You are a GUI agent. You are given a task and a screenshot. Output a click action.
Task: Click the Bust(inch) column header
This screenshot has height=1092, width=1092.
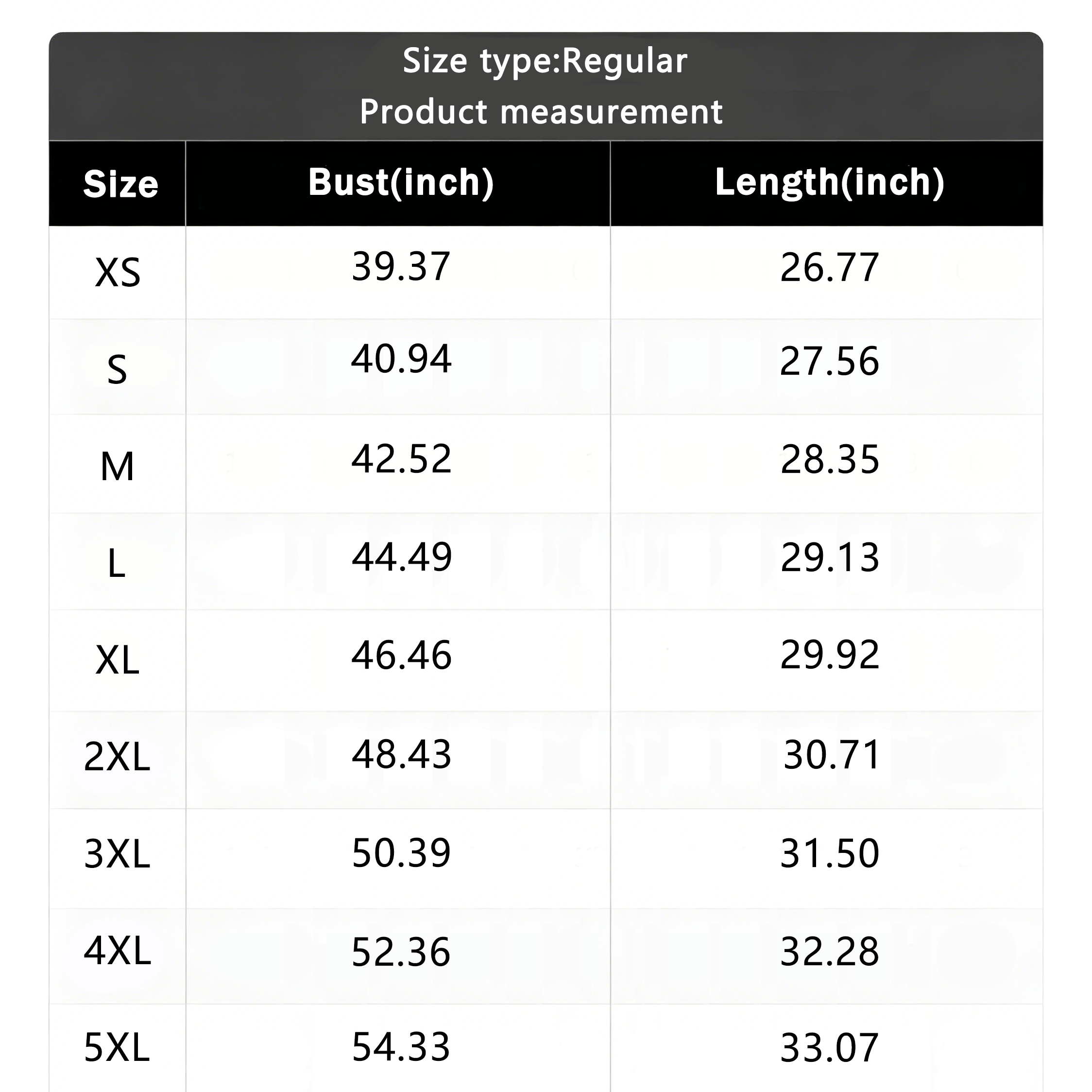click(401, 183)
